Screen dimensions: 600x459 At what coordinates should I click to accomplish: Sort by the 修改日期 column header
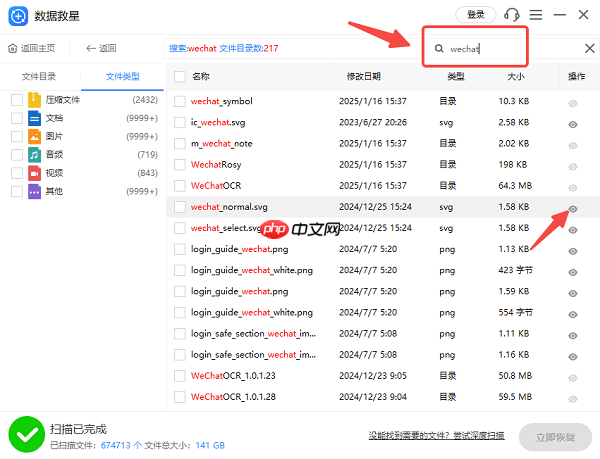(364, 76)
